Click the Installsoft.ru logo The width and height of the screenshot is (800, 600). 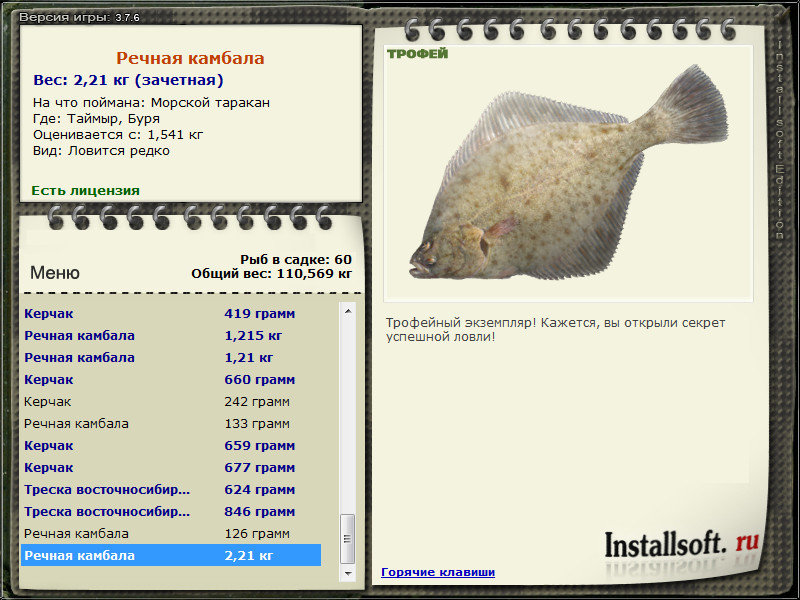coord(682,544)
